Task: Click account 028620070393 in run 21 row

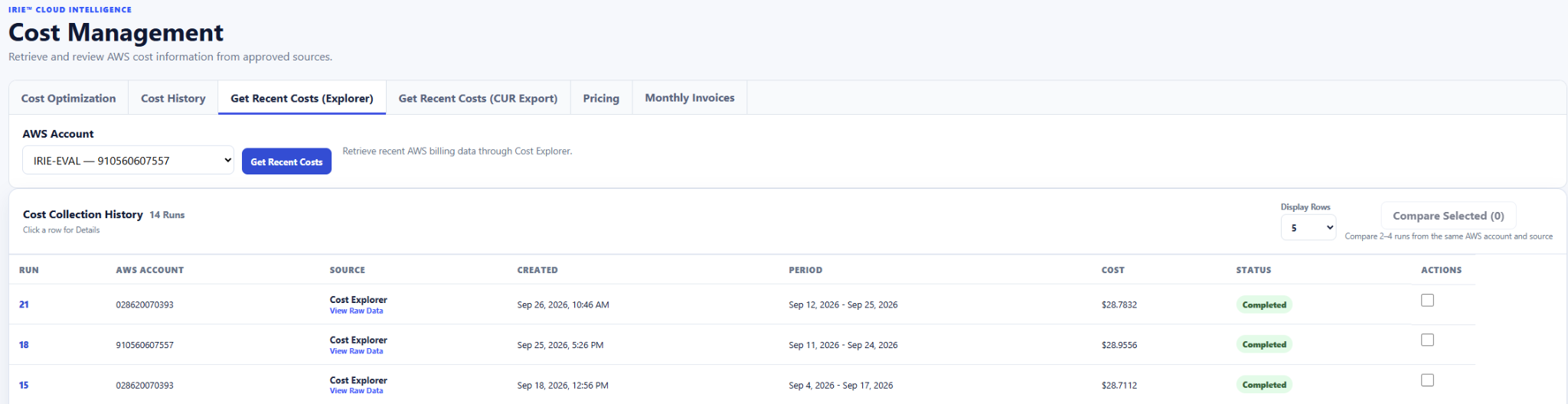Action: coord(145,305)
